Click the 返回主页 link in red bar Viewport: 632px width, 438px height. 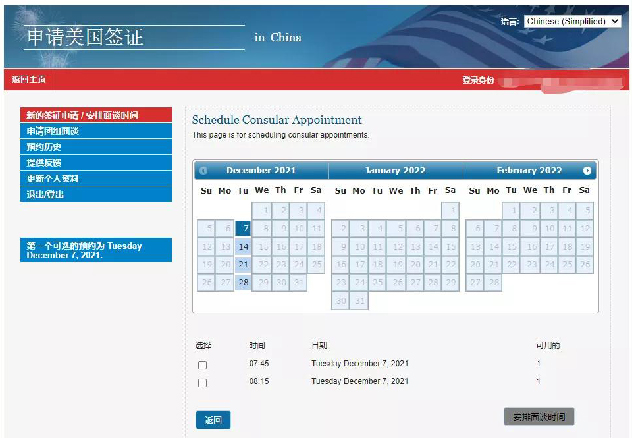(28, 79)
